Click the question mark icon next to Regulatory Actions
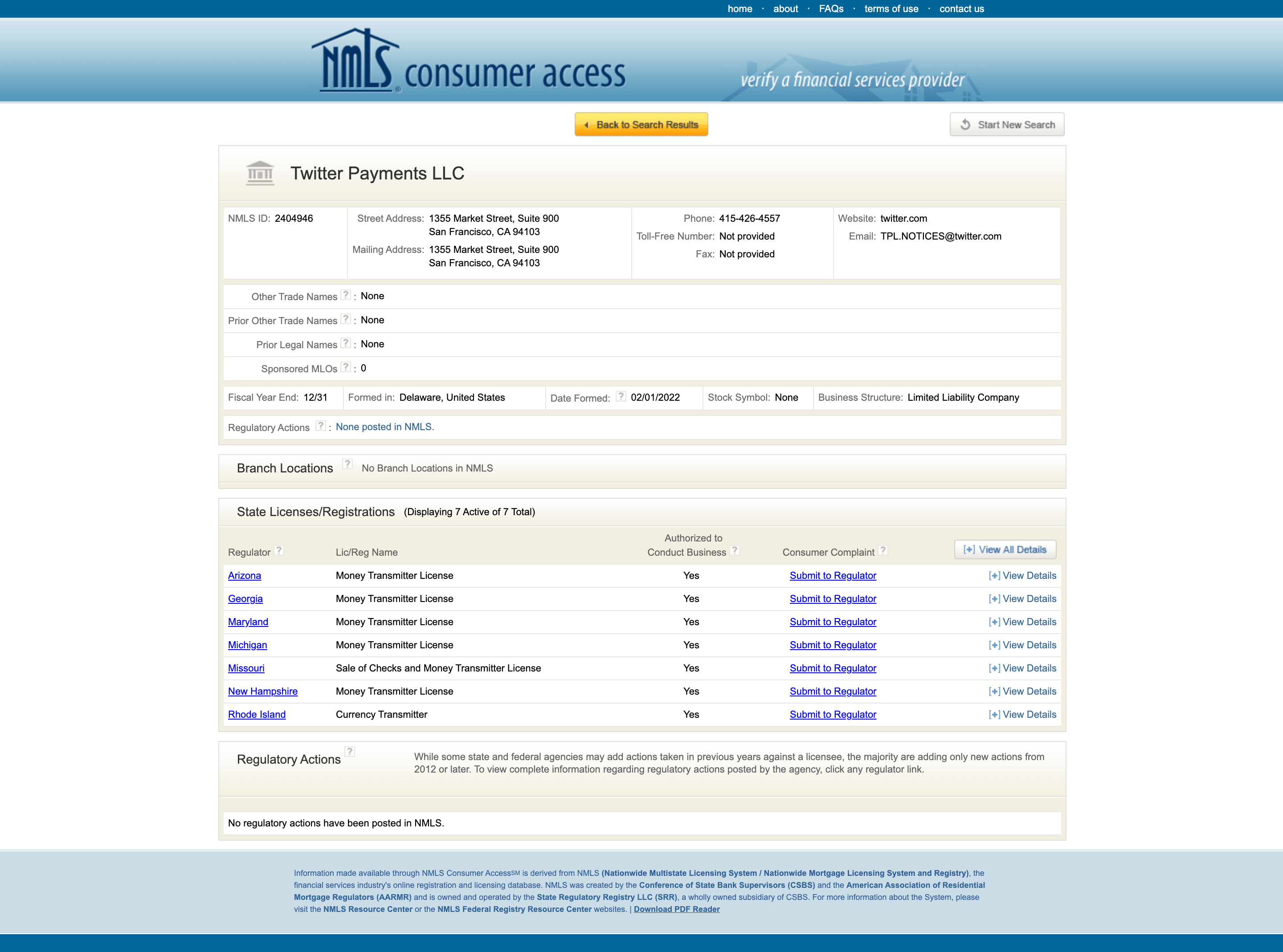 tap(321, 426)
